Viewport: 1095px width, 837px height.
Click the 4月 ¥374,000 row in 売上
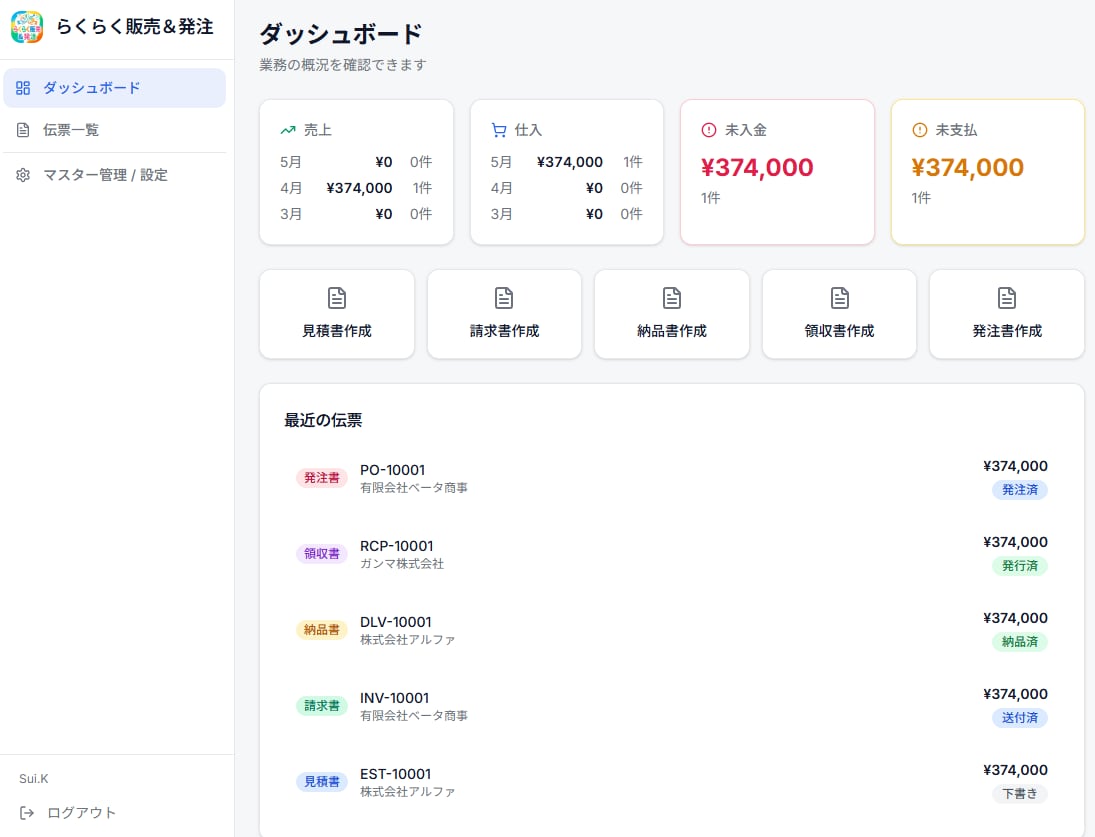pos(356,188)
